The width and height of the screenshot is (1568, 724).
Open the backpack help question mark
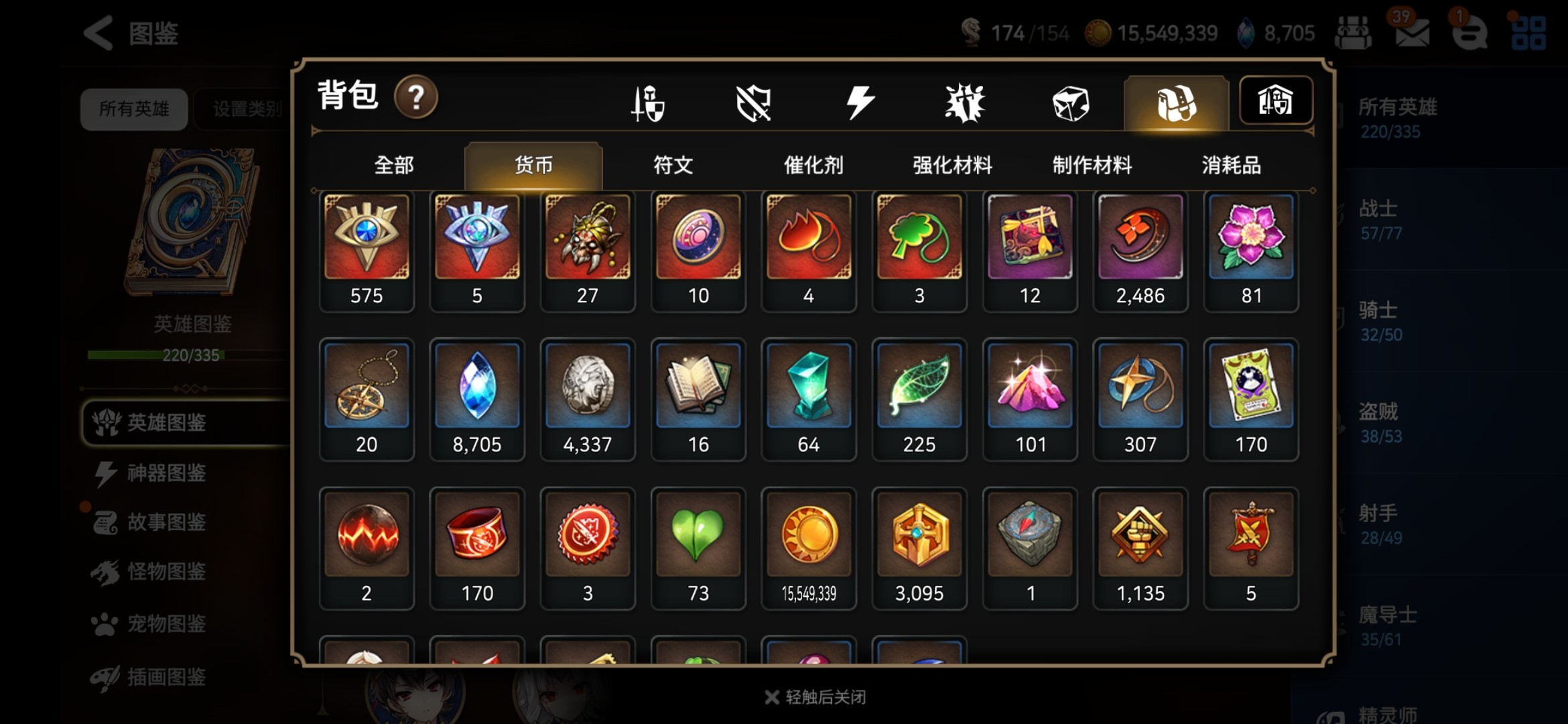[x=415, y=97]
